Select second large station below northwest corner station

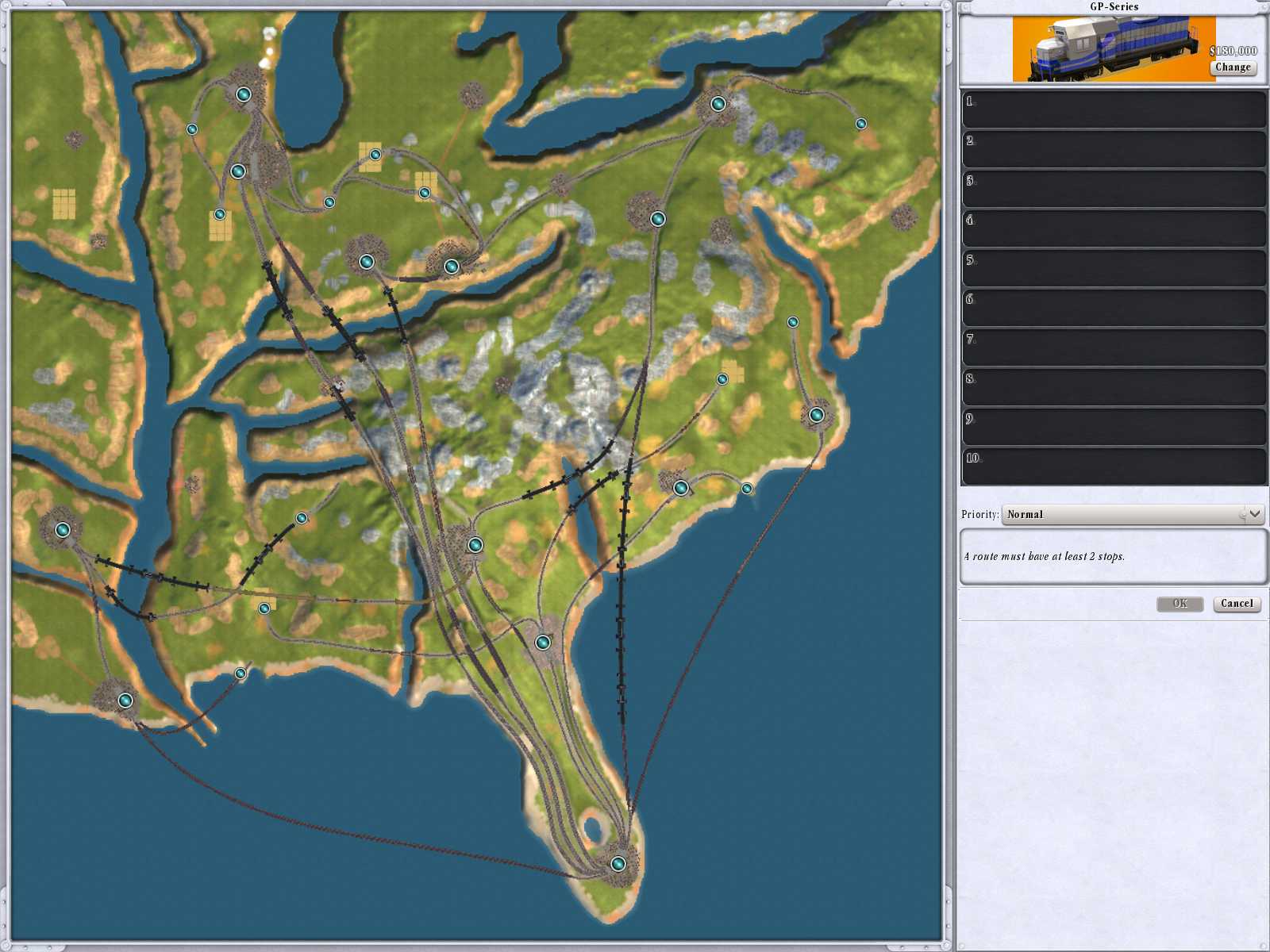[238, 171]
